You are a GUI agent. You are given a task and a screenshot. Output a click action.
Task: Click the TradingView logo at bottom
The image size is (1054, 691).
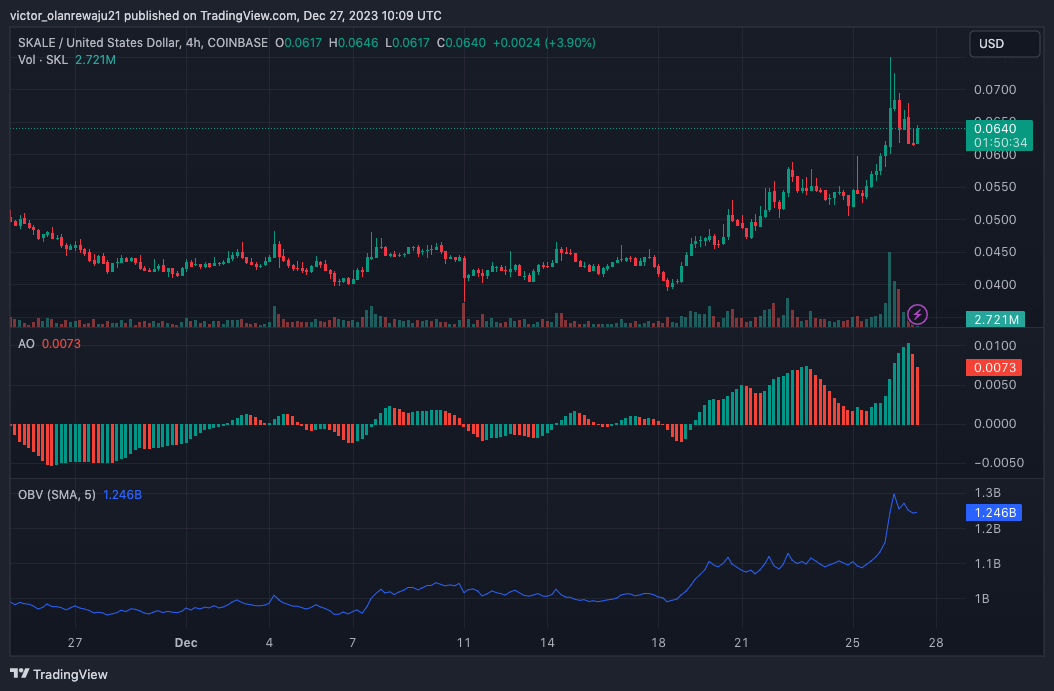click(59, 674)
